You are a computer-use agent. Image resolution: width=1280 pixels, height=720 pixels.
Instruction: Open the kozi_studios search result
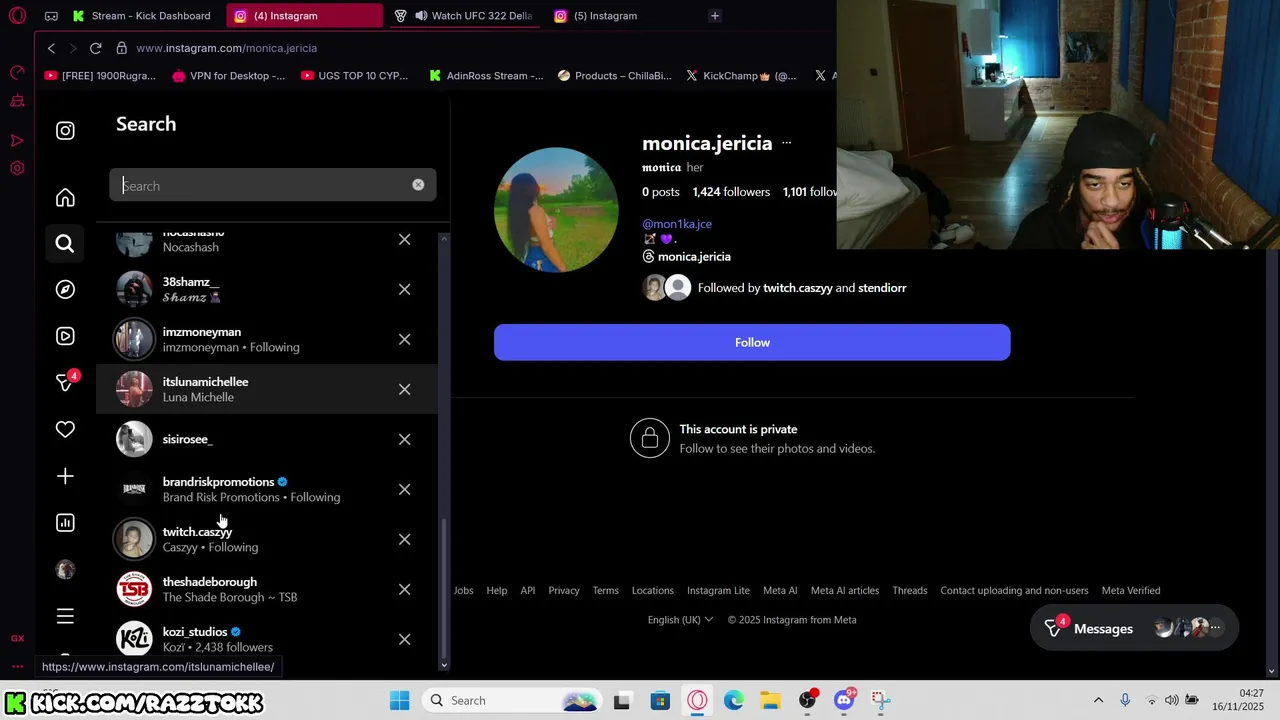267,639
